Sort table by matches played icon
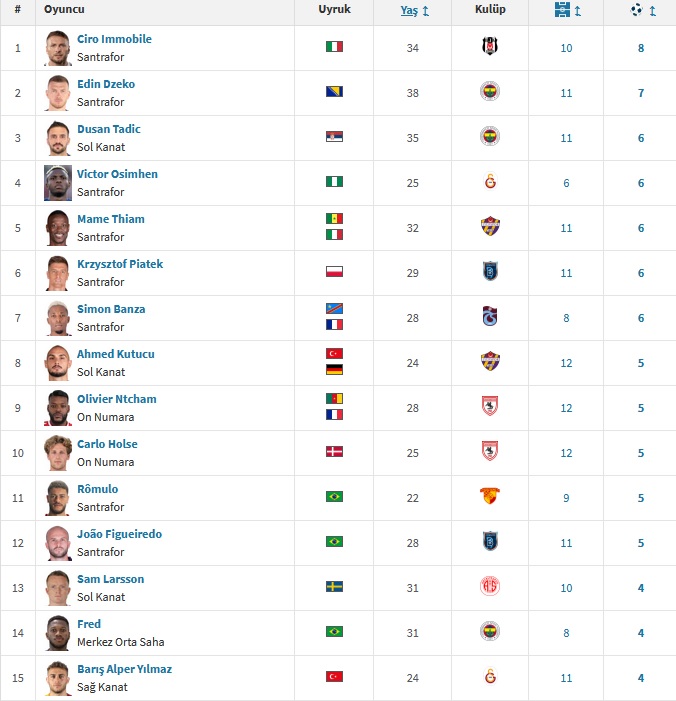676x701 pixels. tap(562, 9)
